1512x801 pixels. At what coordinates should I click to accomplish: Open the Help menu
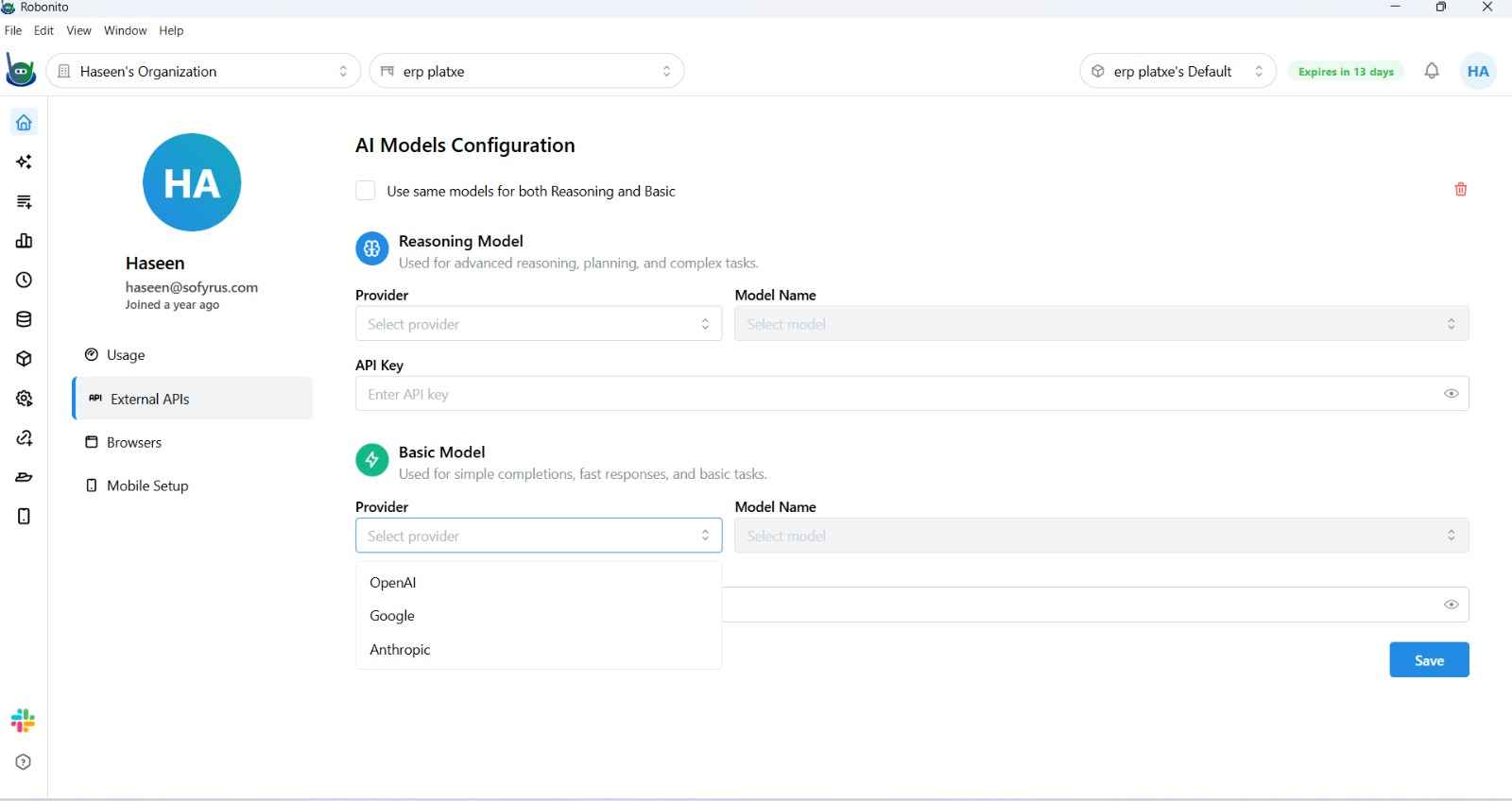[171, 30]
